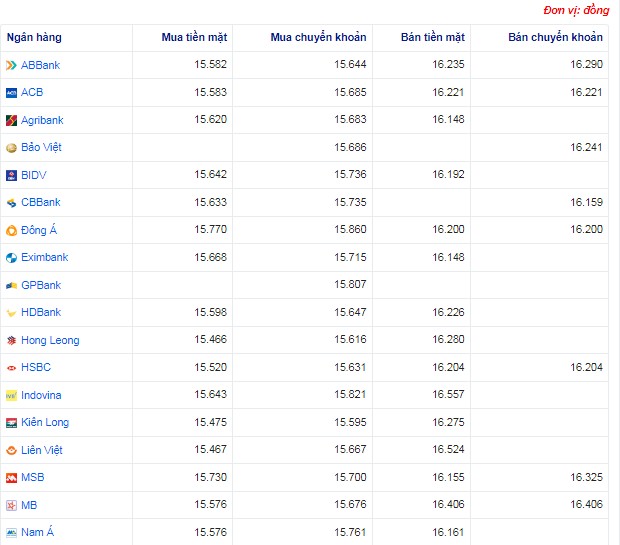Image resolution: width=620 pixels, height=545 pixels.
Task: Click the MSB logo icon
Action: (11, 478)
